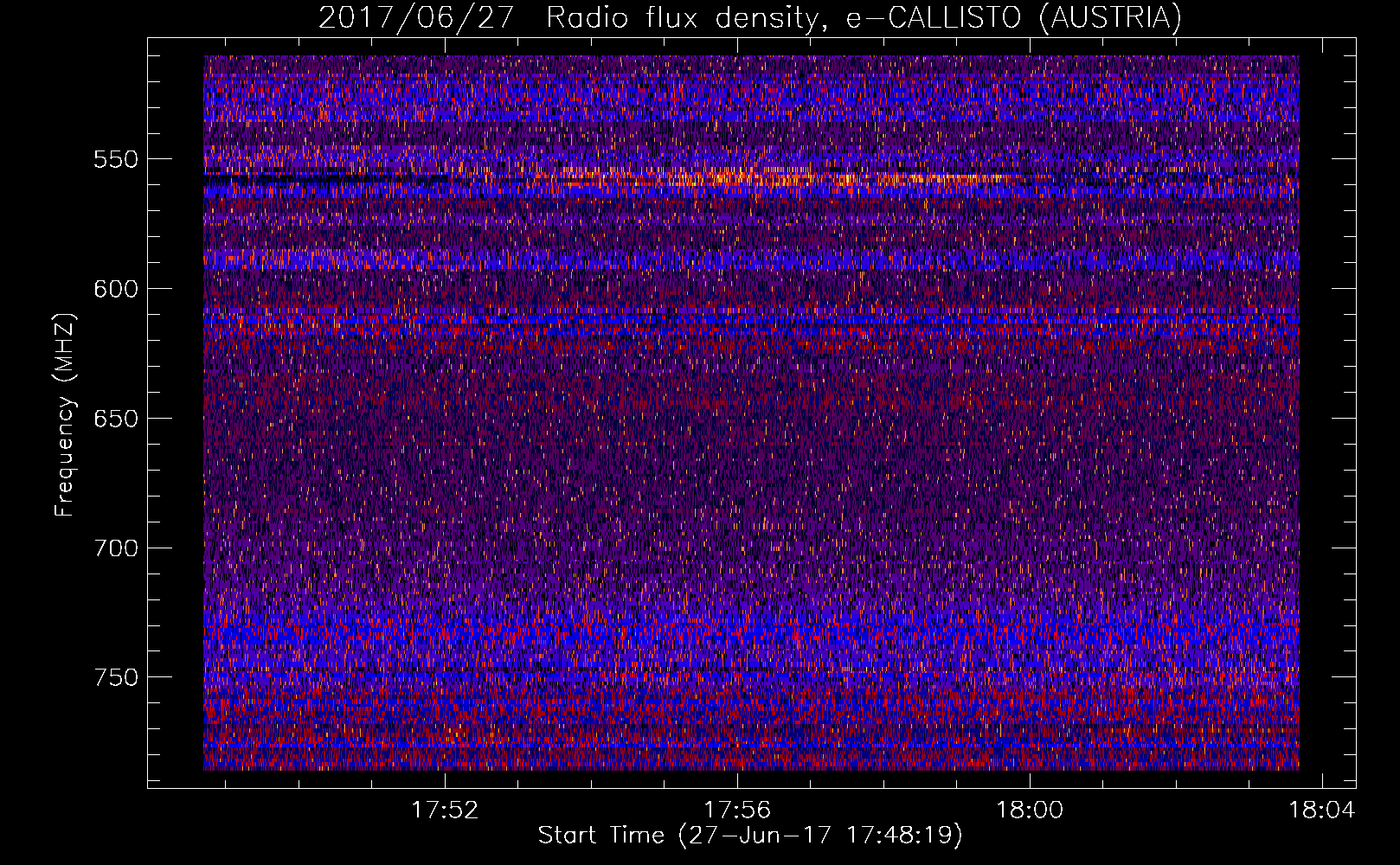Screen dimensions: 1400x865
Task: Select the 600 frequency axis label
Action: [116, 289]
